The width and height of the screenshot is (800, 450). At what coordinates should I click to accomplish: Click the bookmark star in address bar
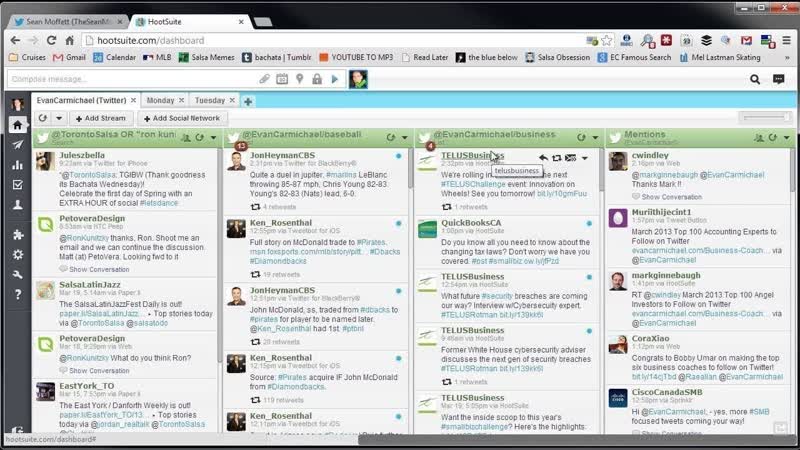pyautogui.click(x=607, y=40)
